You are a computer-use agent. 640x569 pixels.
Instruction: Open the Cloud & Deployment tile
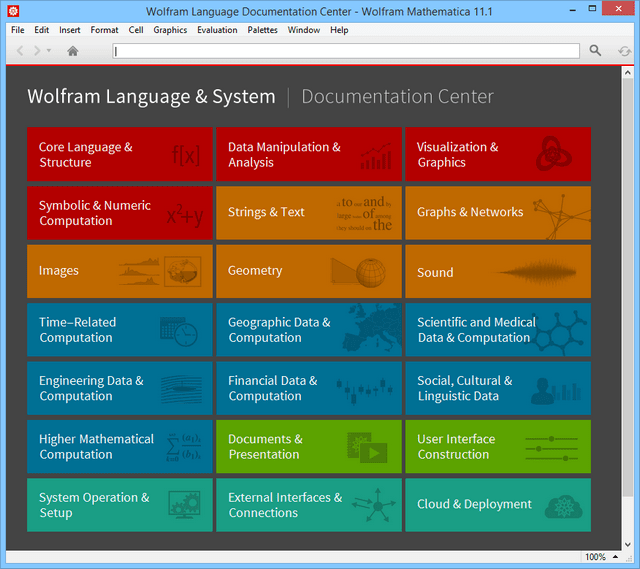(x=498, y=505)
